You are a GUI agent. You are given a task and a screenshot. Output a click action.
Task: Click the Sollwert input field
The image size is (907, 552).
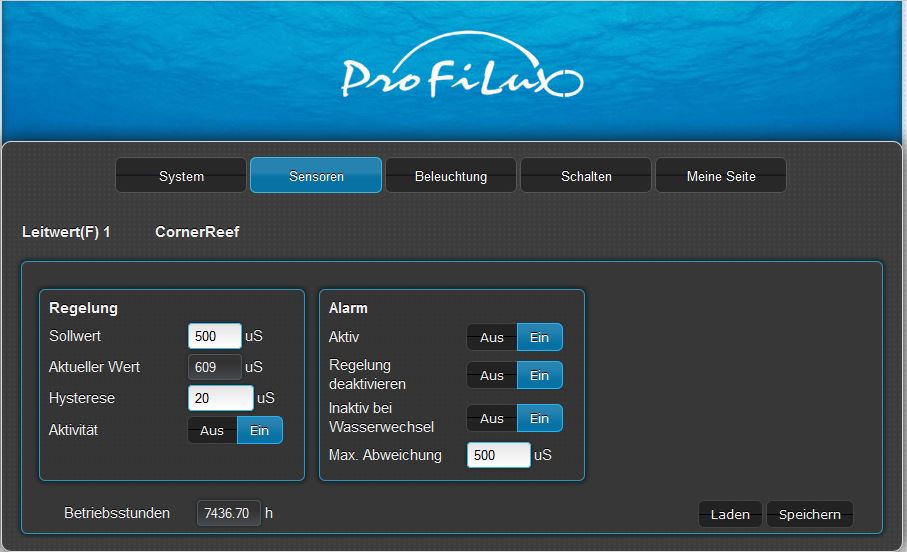click(215, 336)
